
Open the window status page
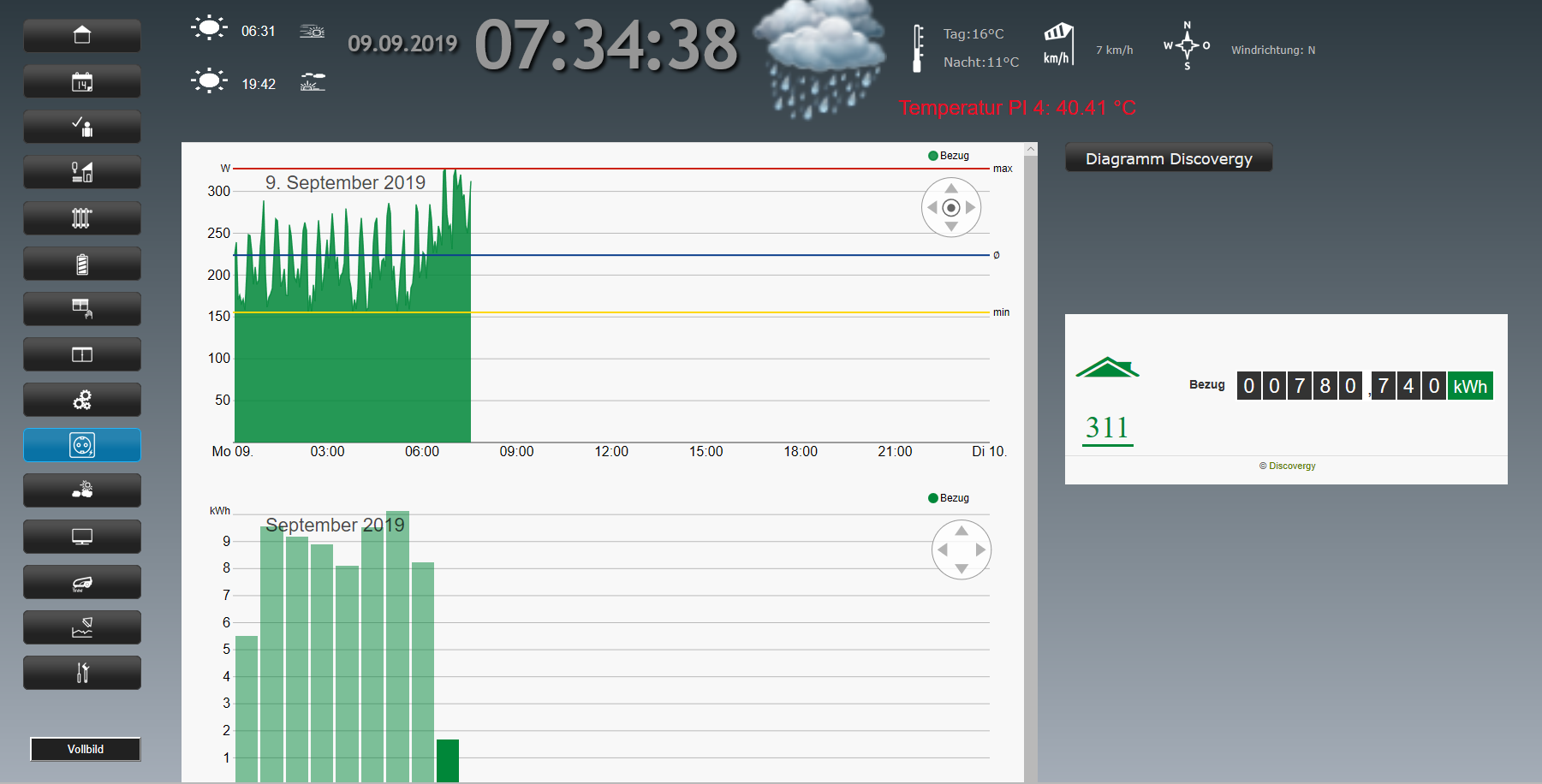pos(82,354)
